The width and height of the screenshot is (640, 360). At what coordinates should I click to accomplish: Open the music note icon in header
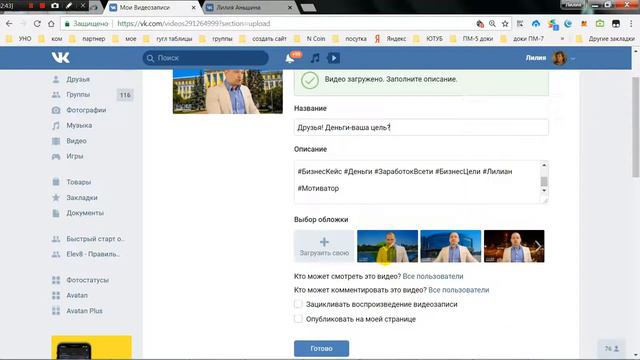click(x=315, y=58)
